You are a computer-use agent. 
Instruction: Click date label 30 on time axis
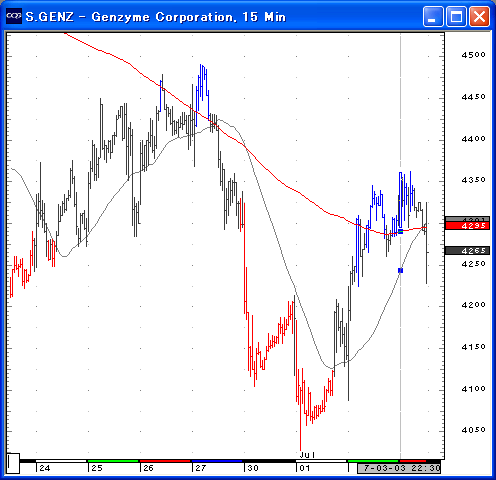click(253, 468)
